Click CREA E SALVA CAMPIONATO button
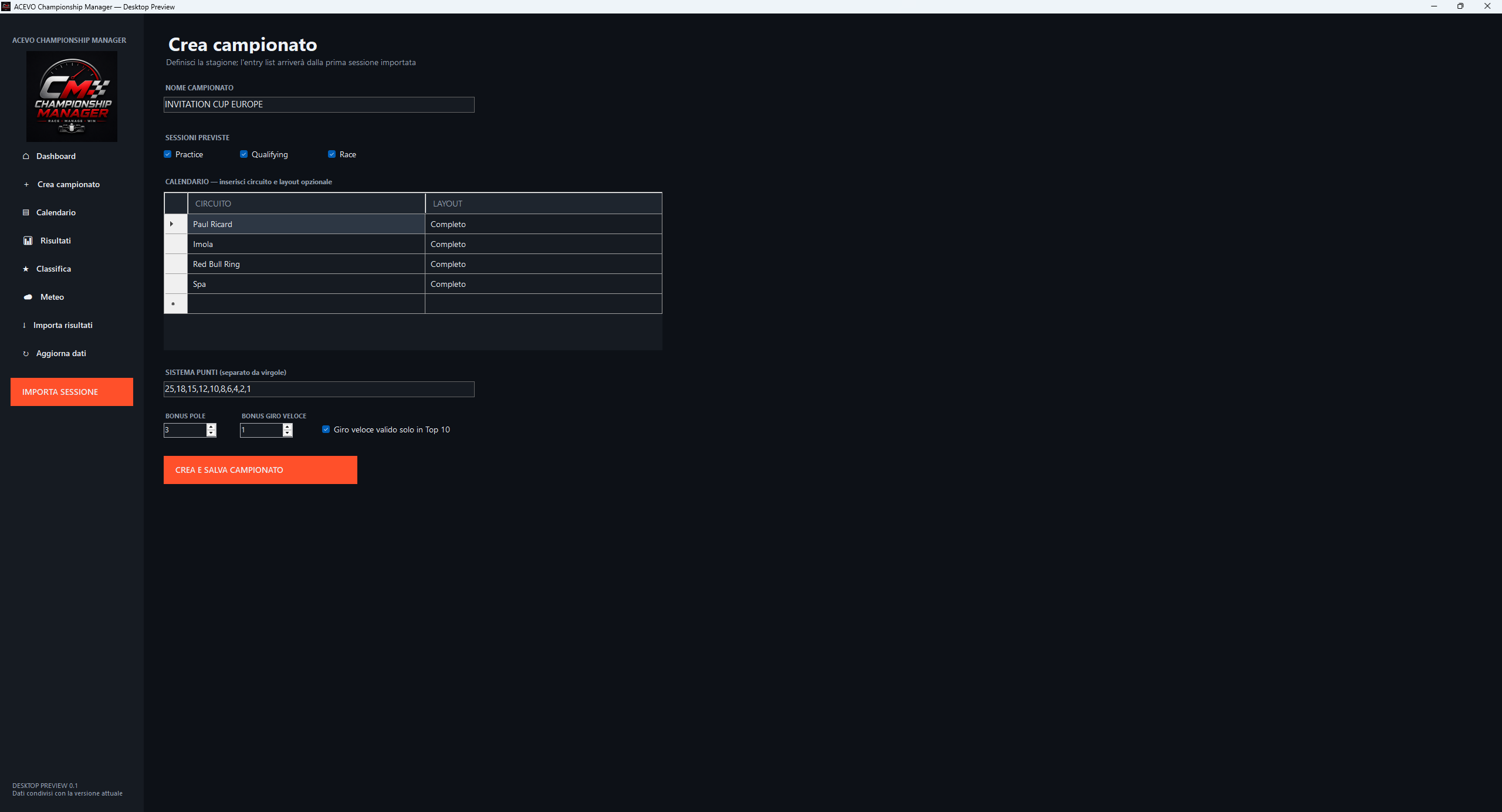Viewport: 1502px width, 812px height. click(261, 470)
